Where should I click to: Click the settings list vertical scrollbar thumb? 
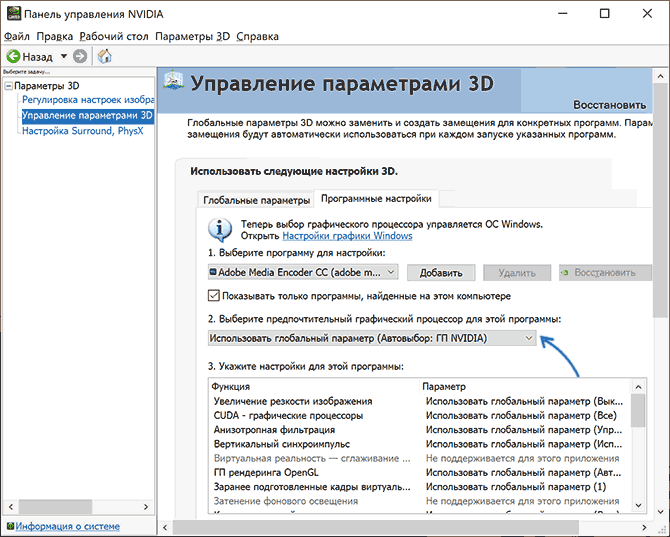click(x=638, y=411)
